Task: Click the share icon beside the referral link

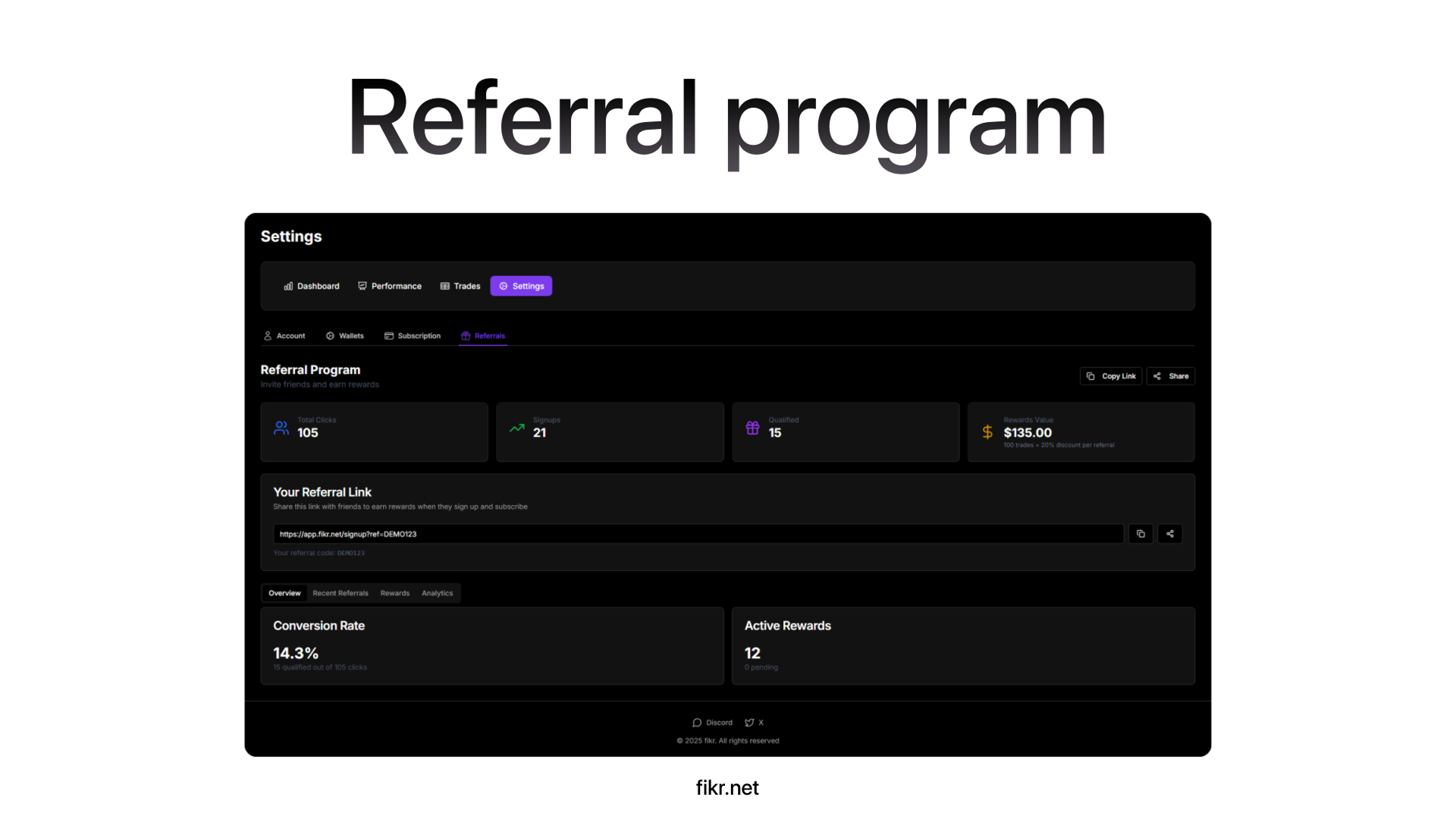Action: tap(1169, 534)
